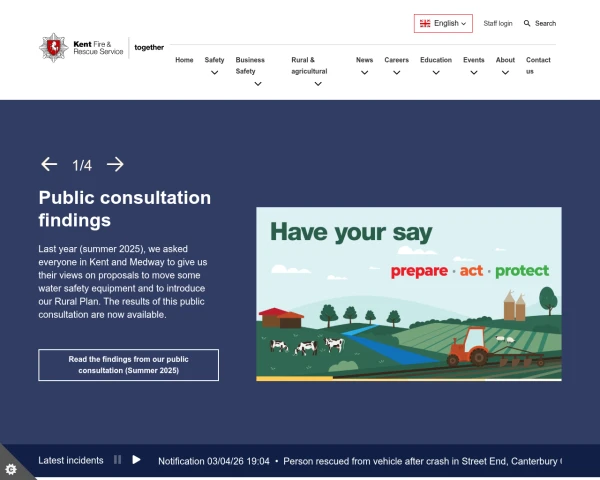
Task: Open the English language dropdown
Action: (x=443, y=23)
